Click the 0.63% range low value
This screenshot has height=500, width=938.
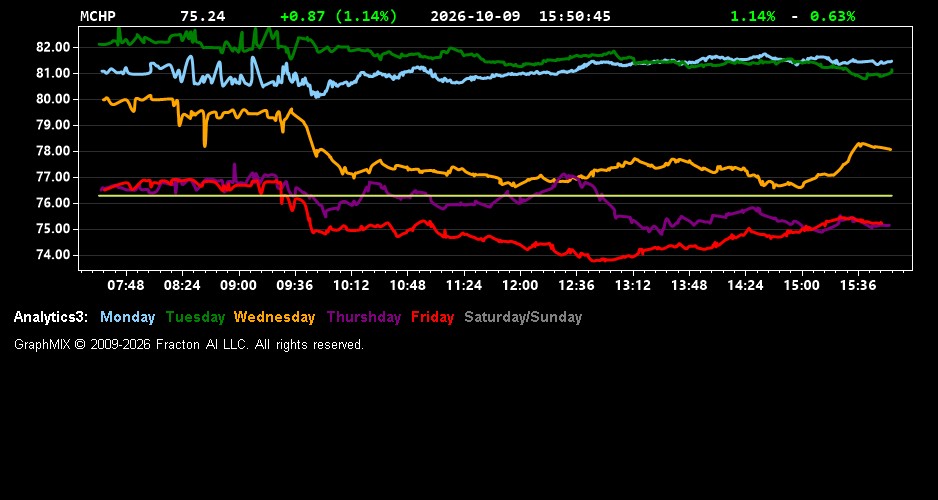click(833, 16)
